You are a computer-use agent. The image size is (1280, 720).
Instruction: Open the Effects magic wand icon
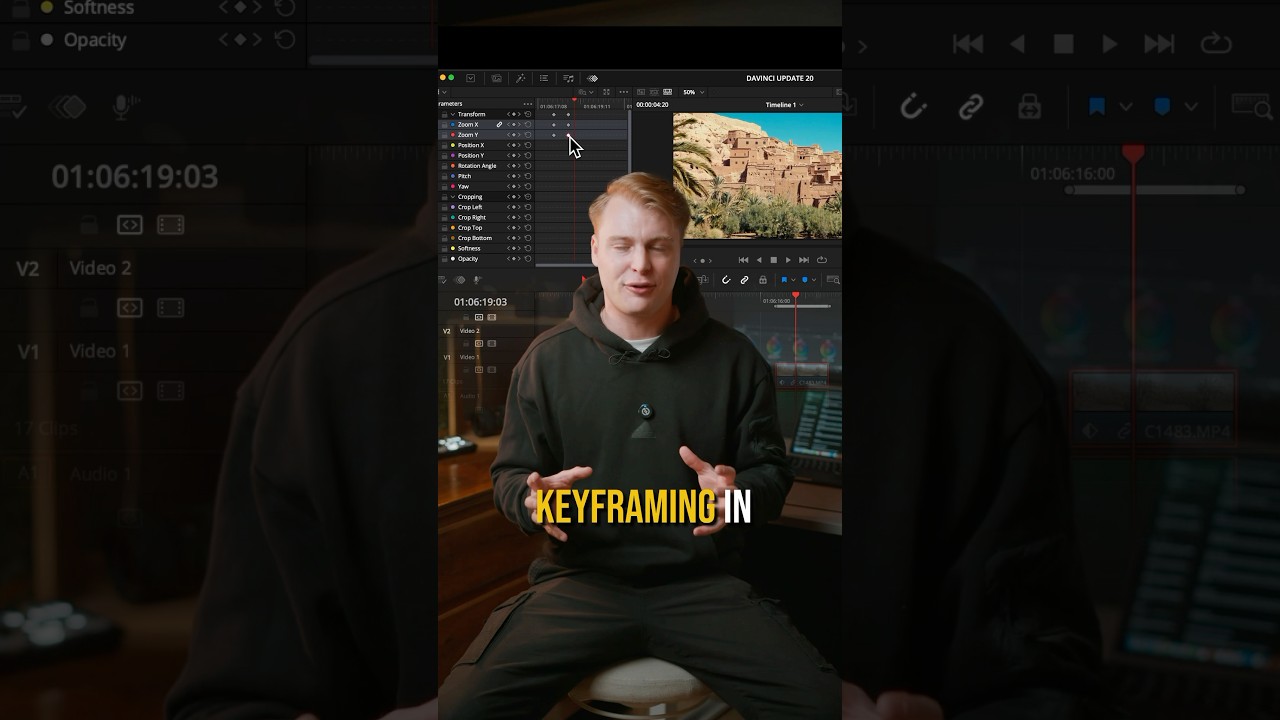[x=521, y=78]
